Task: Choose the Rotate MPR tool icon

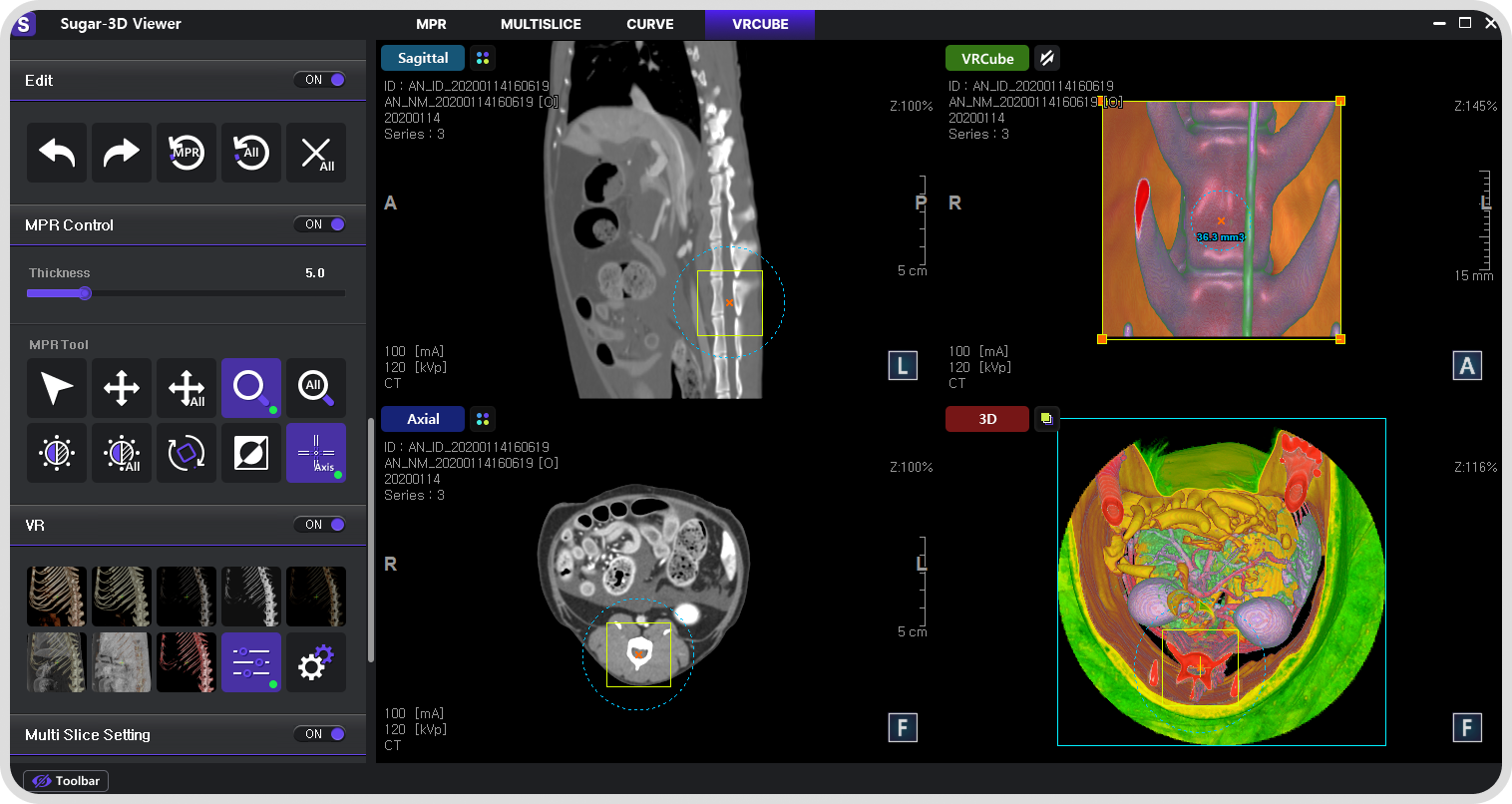Action: pyautogui.click(x=187, y=453)
